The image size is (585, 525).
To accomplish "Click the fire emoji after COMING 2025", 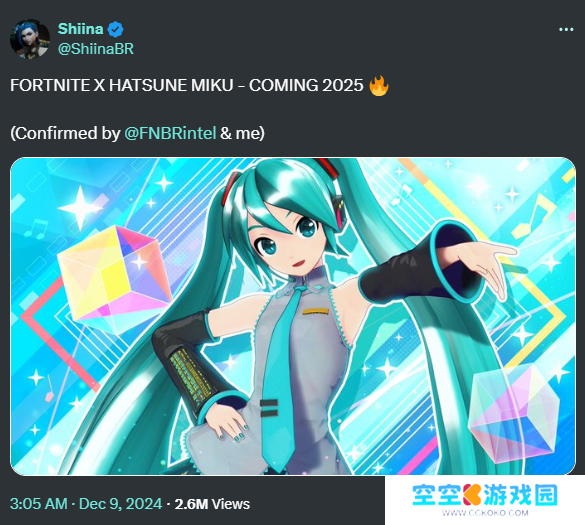I will (379, 85).
